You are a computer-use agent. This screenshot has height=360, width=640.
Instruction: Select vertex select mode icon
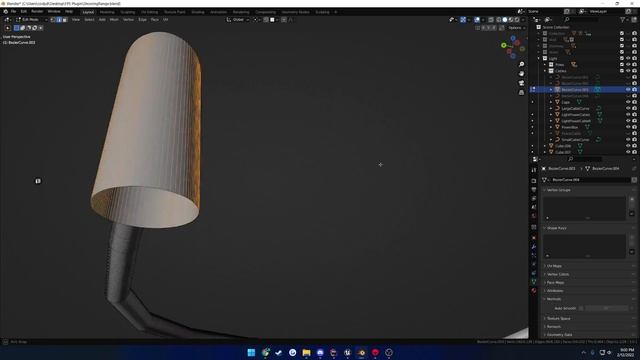[53, 20]
